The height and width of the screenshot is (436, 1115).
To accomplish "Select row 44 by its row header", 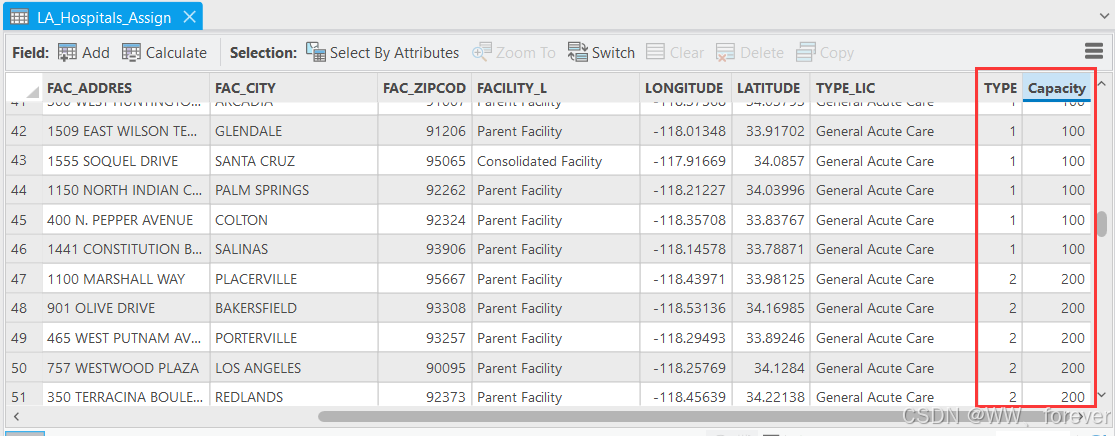I will point(23,191).
